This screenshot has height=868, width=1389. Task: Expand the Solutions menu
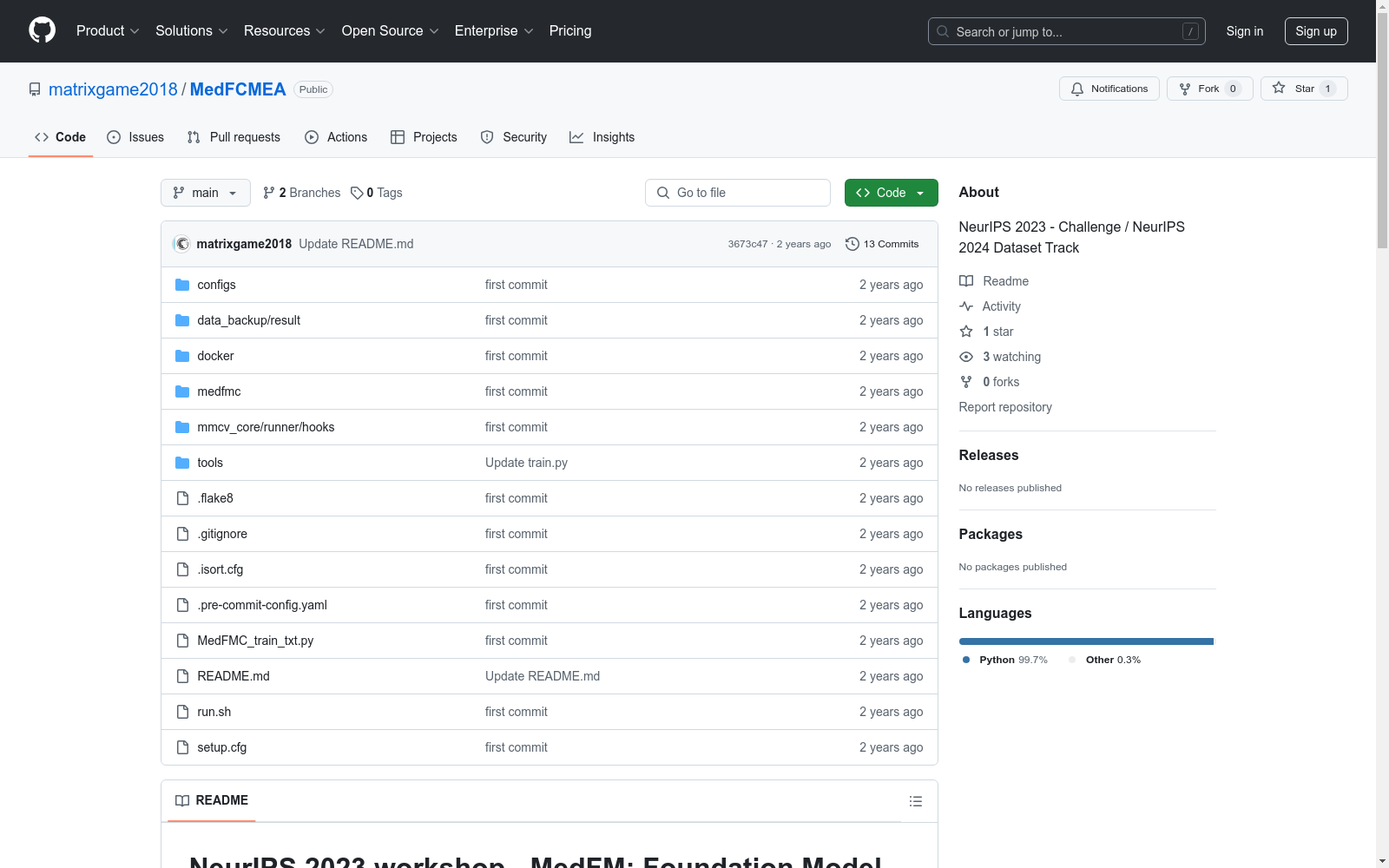(x=191, y=30)
